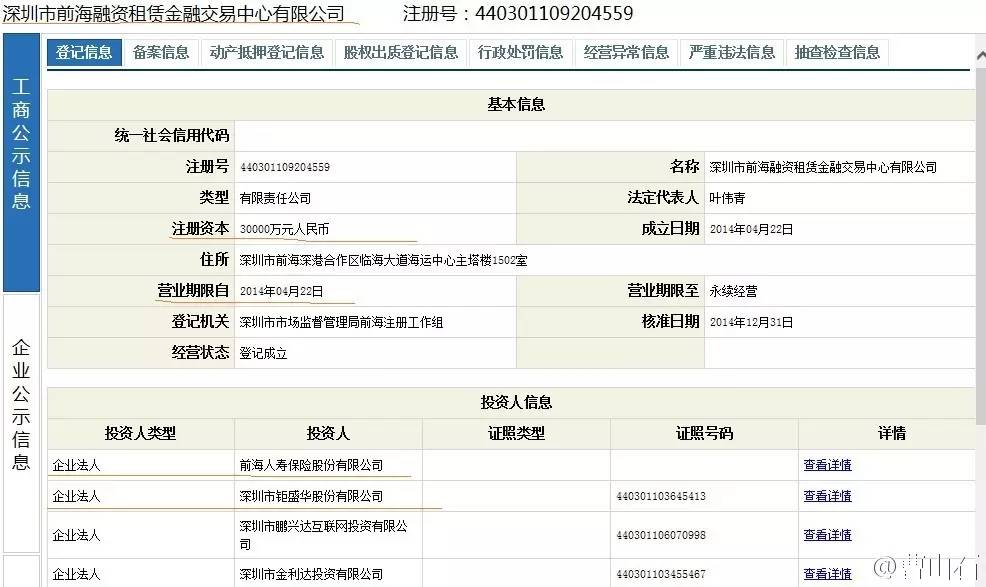Click the 投资人 column header
Image resolution: width=986 pixels, height=587 pixels.
(x=328, y=433)
